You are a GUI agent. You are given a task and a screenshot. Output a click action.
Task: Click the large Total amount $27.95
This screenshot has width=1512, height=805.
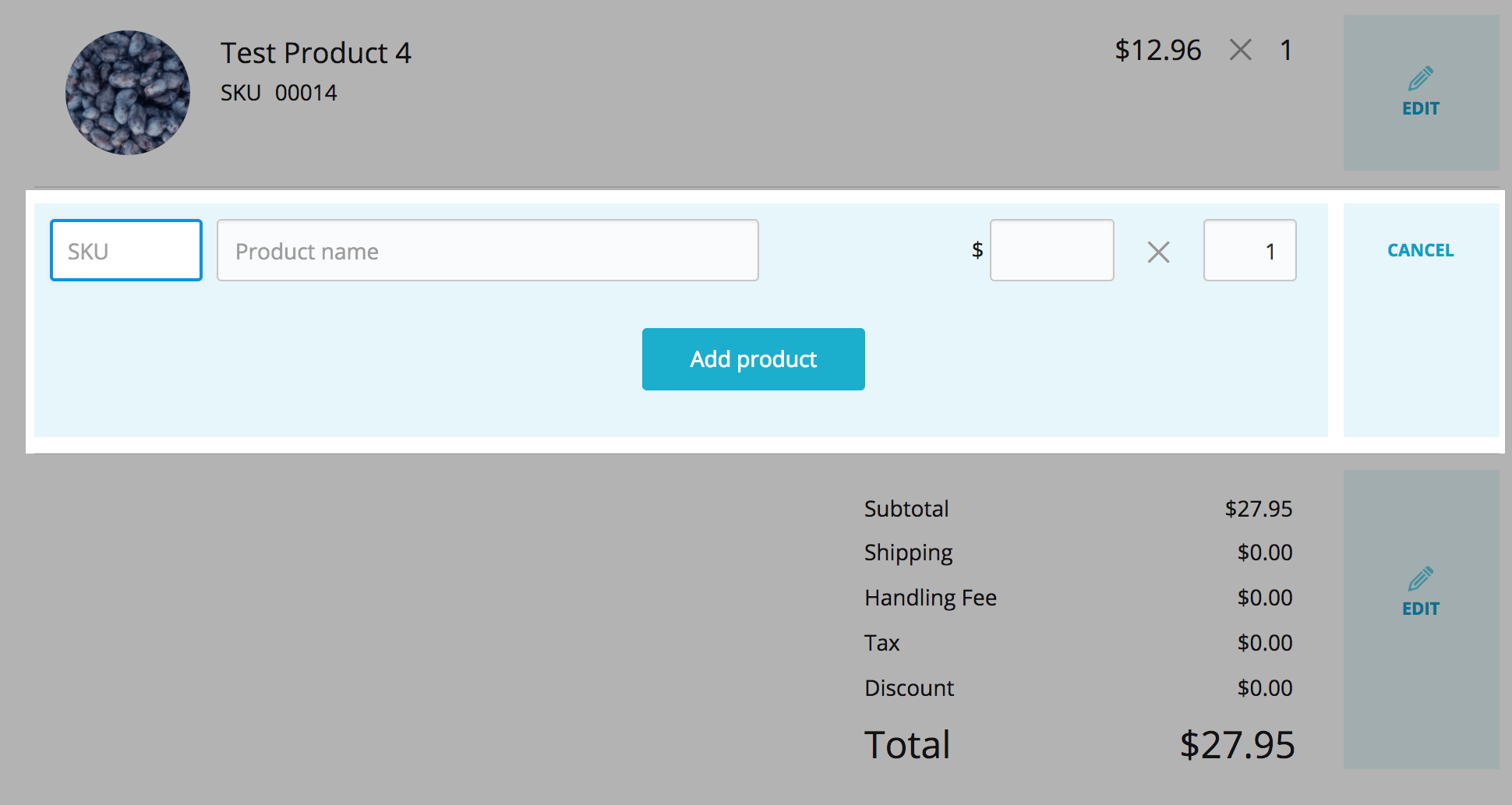click(1237, 745)
